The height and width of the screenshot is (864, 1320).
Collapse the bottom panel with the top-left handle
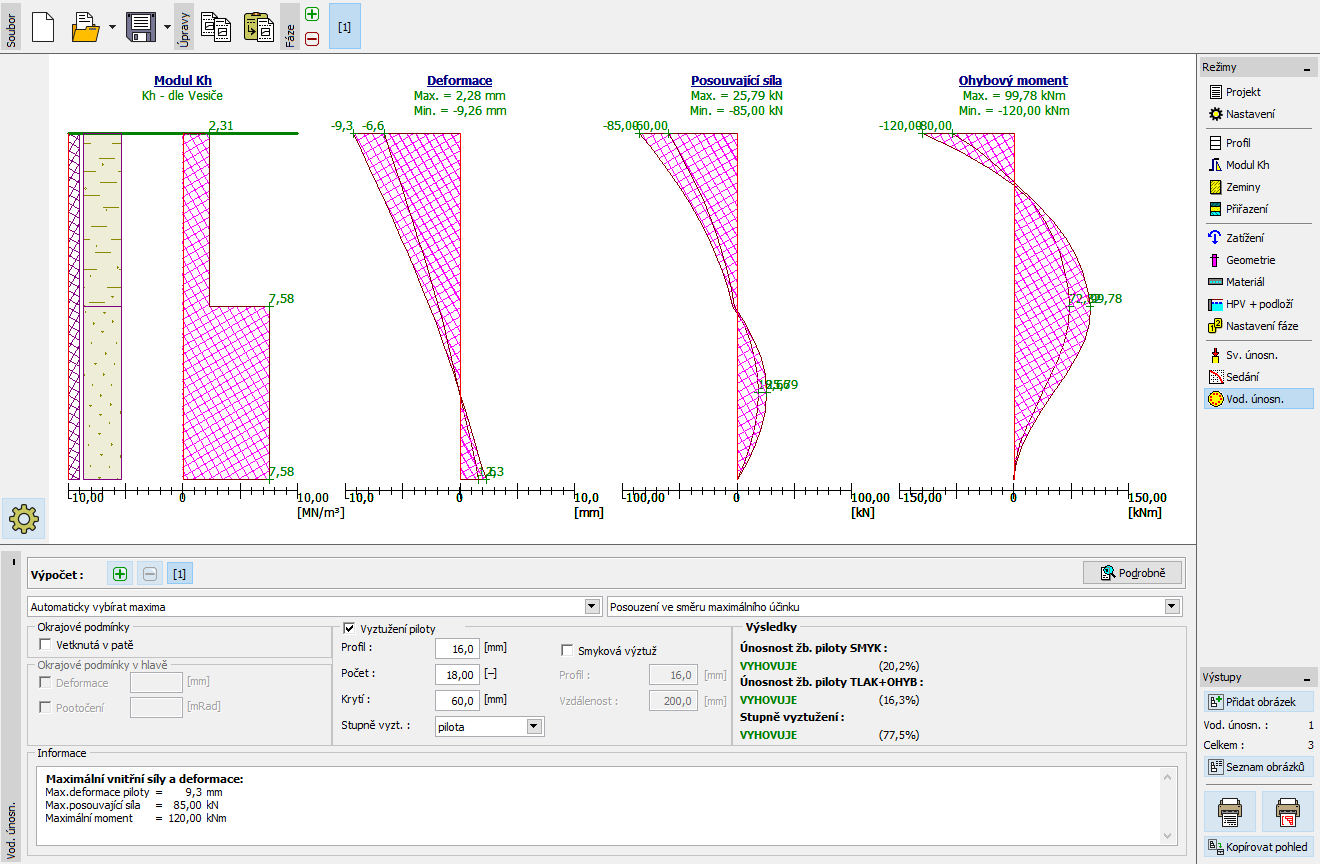[x=11, y=563]
